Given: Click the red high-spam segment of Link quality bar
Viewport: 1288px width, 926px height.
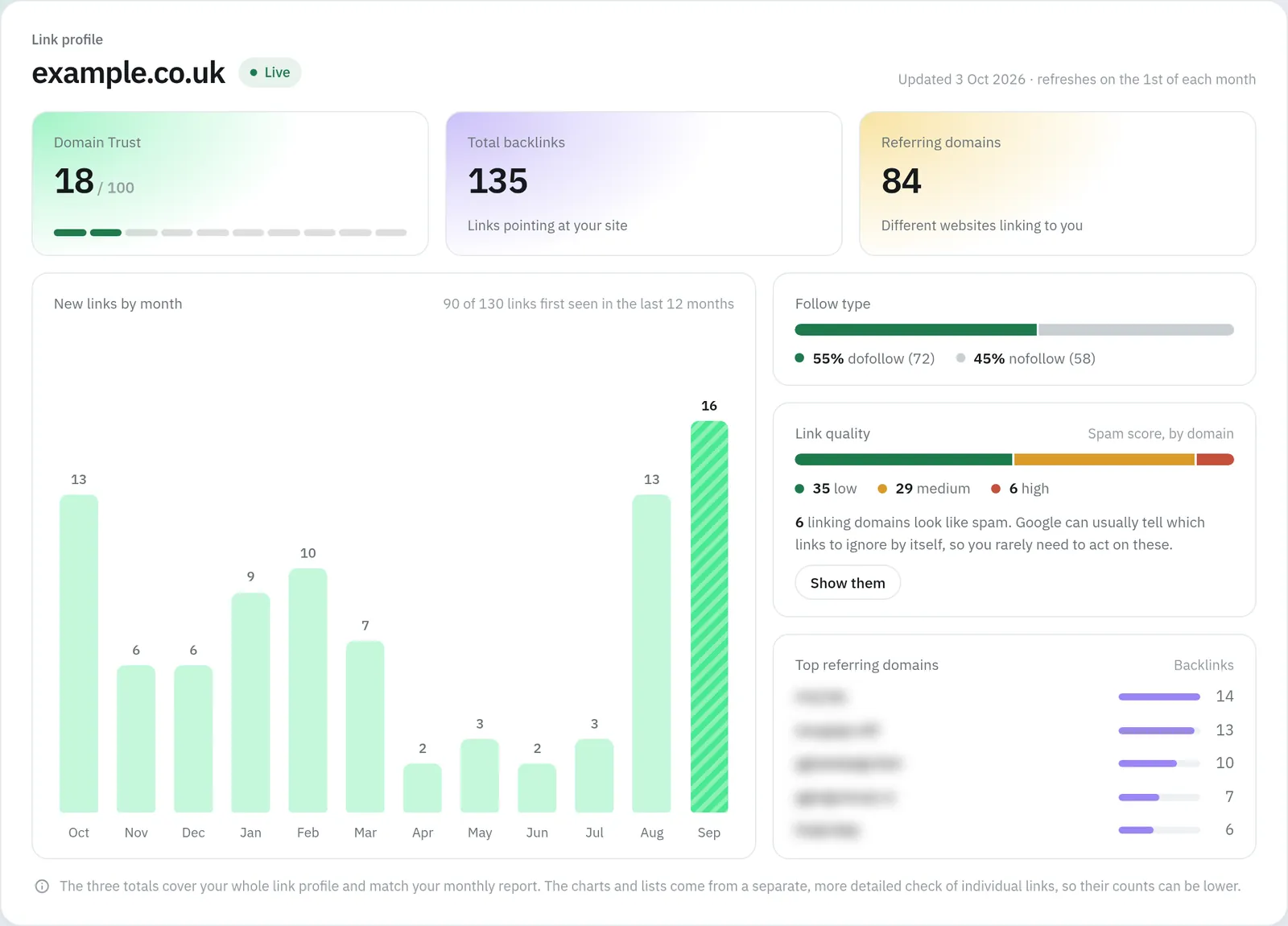Looking at the screenshot, I should pos(1216,460).
